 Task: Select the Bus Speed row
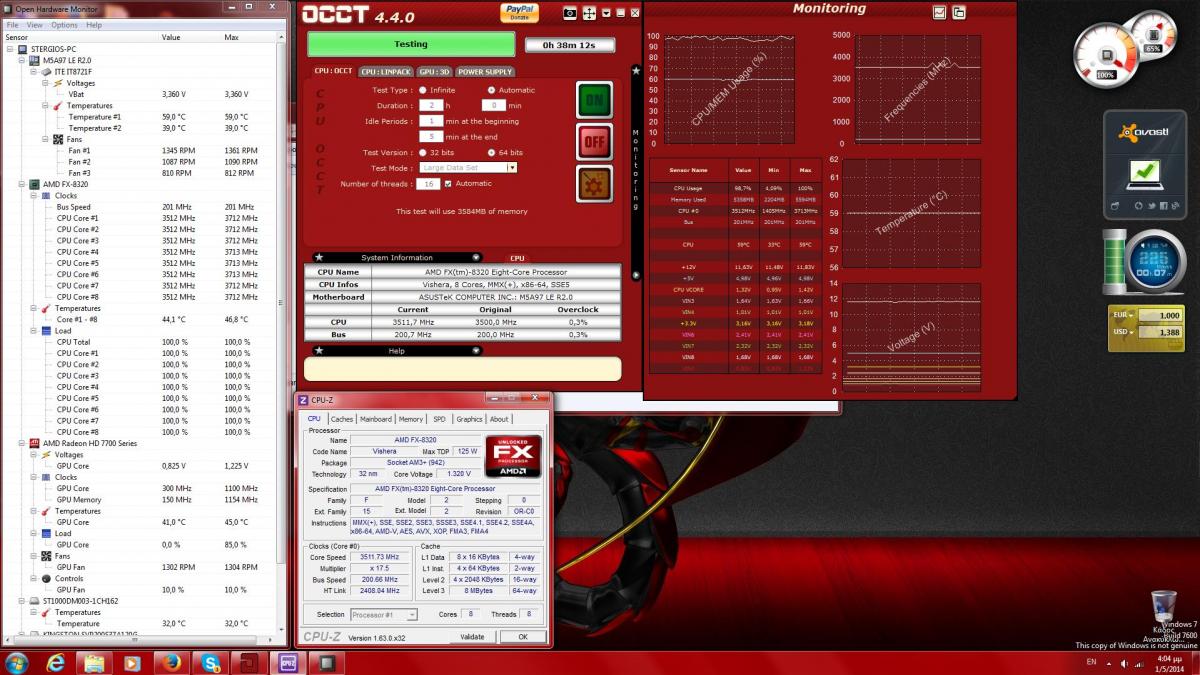click(140, 207)
